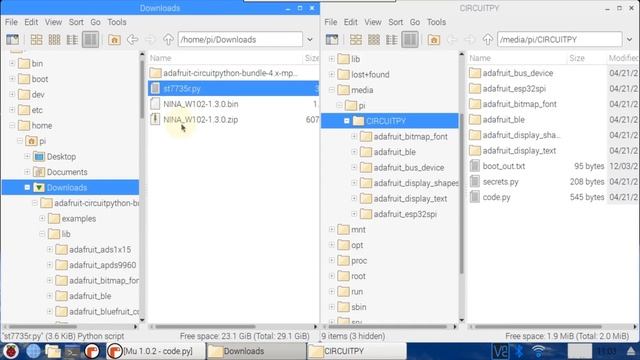Switch Downloads window to icon view
Viewport: 640px width, 360px height.
[x=36, y=40]
